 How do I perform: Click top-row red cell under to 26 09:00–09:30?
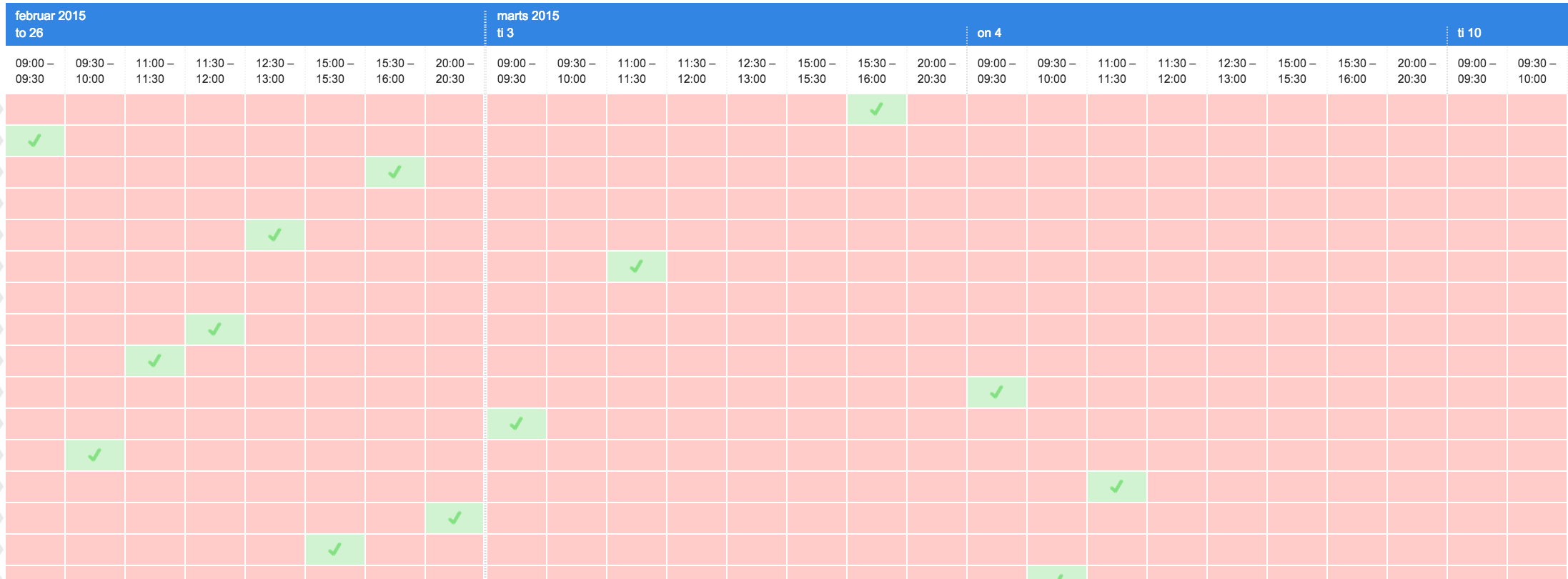(x=34, y=109)
